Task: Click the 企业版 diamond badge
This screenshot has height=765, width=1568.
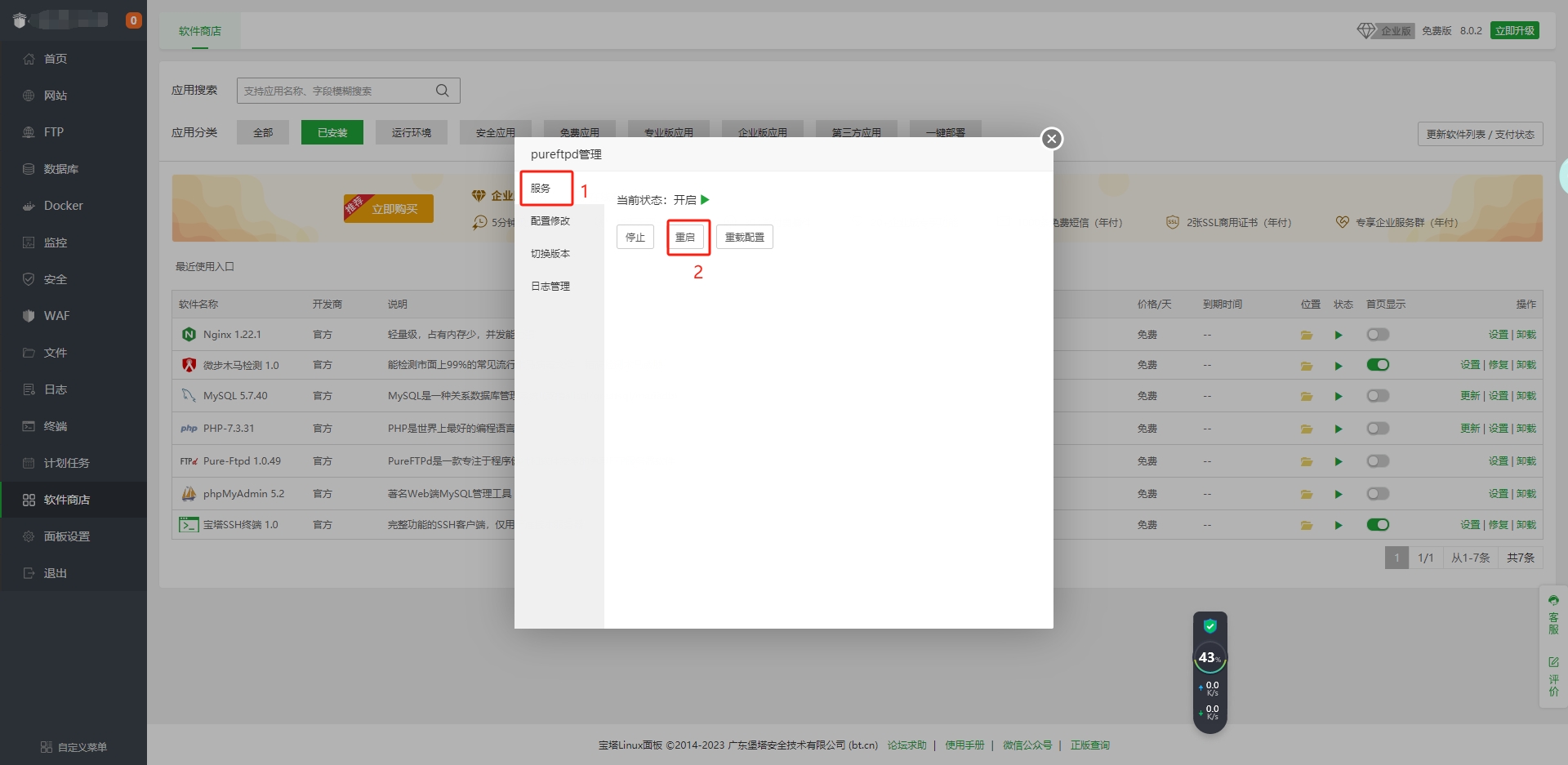Action: click(1386, 31)
